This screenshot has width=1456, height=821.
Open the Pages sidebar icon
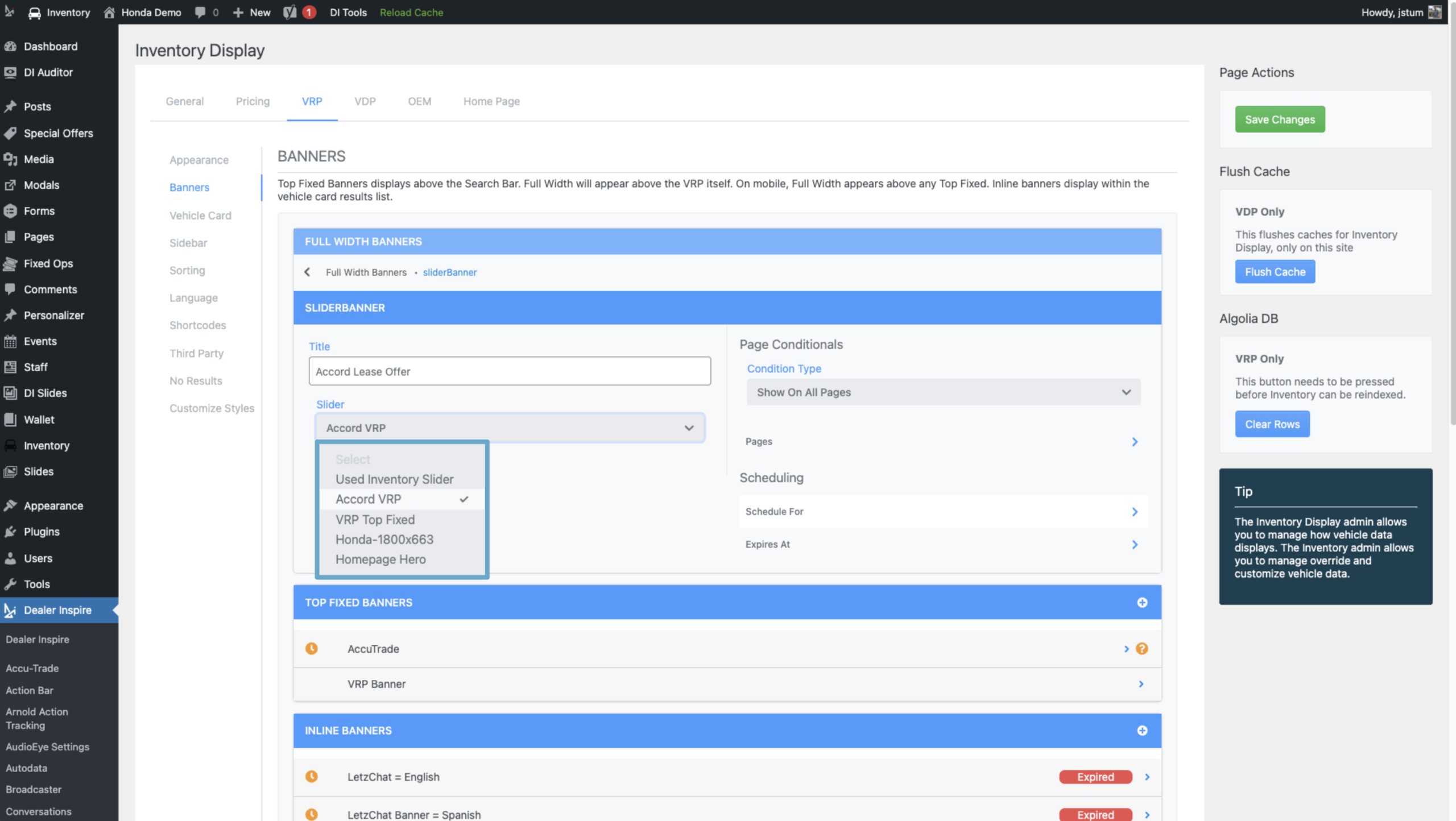10,237
